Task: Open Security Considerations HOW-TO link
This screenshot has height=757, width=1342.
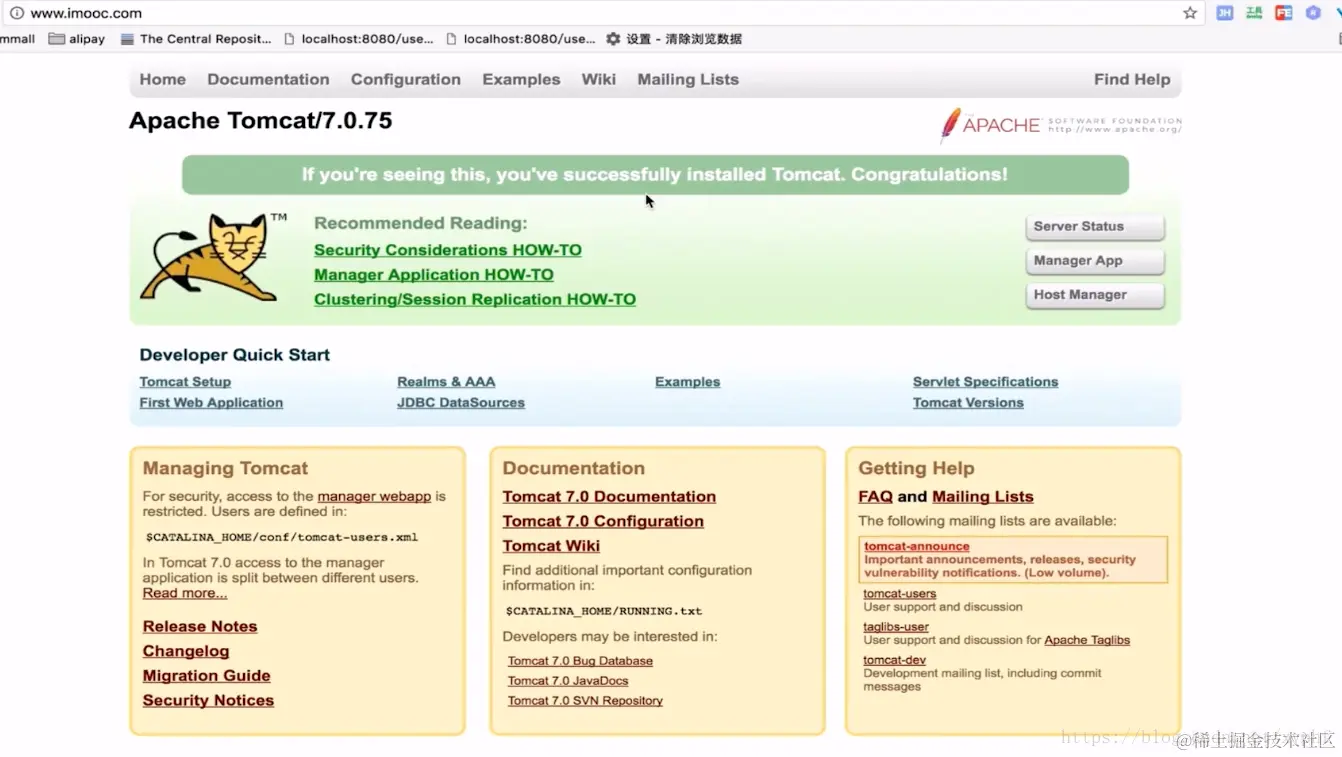Action: 448,250
